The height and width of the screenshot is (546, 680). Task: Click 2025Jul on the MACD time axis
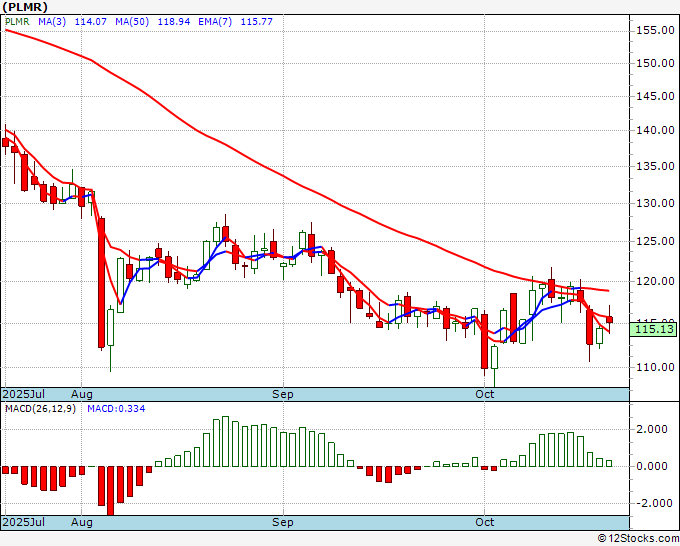pyautogui.click(x=24, y=522)
